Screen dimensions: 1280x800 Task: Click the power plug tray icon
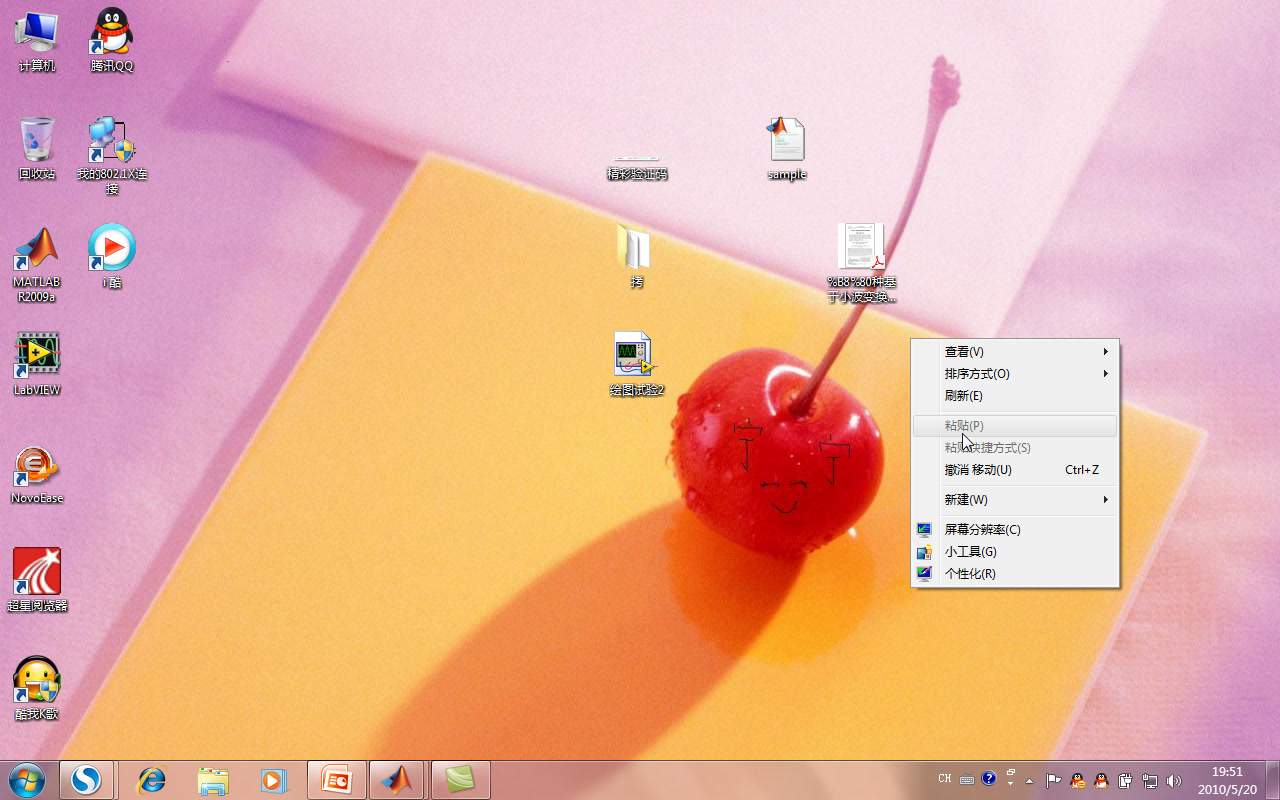tap(1125, 780)
